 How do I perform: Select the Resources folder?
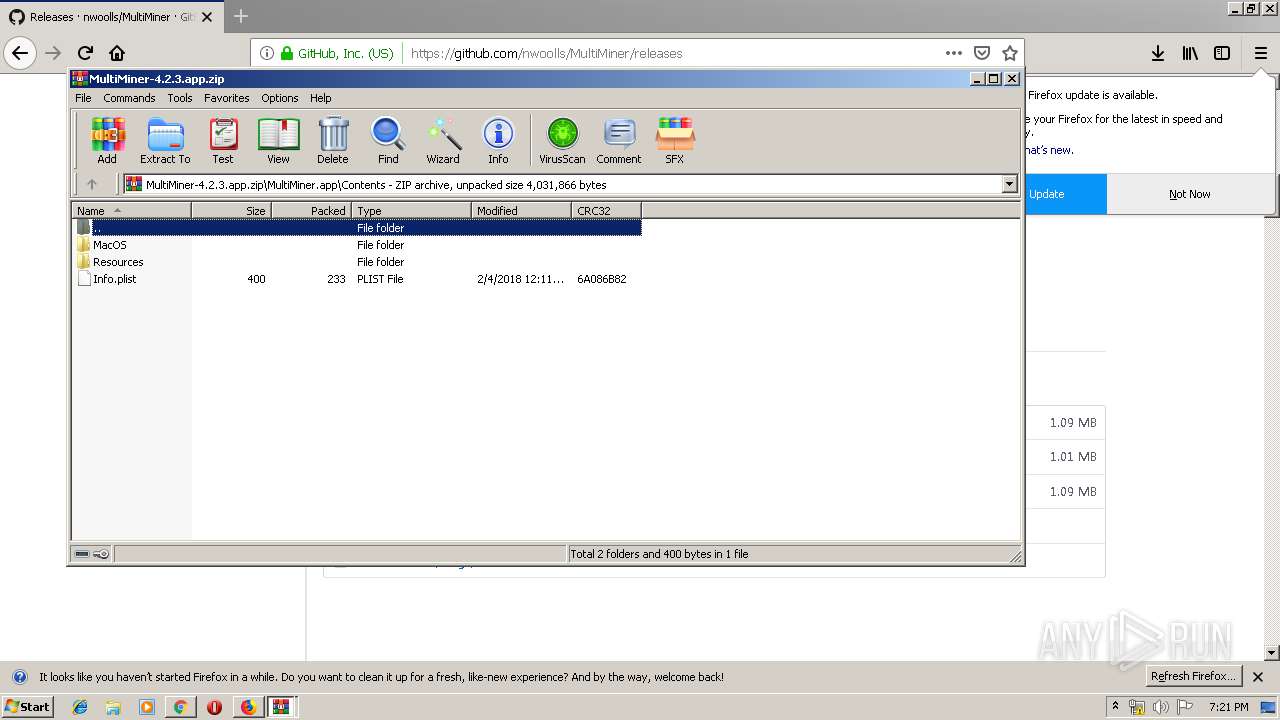tap(117, 262)
